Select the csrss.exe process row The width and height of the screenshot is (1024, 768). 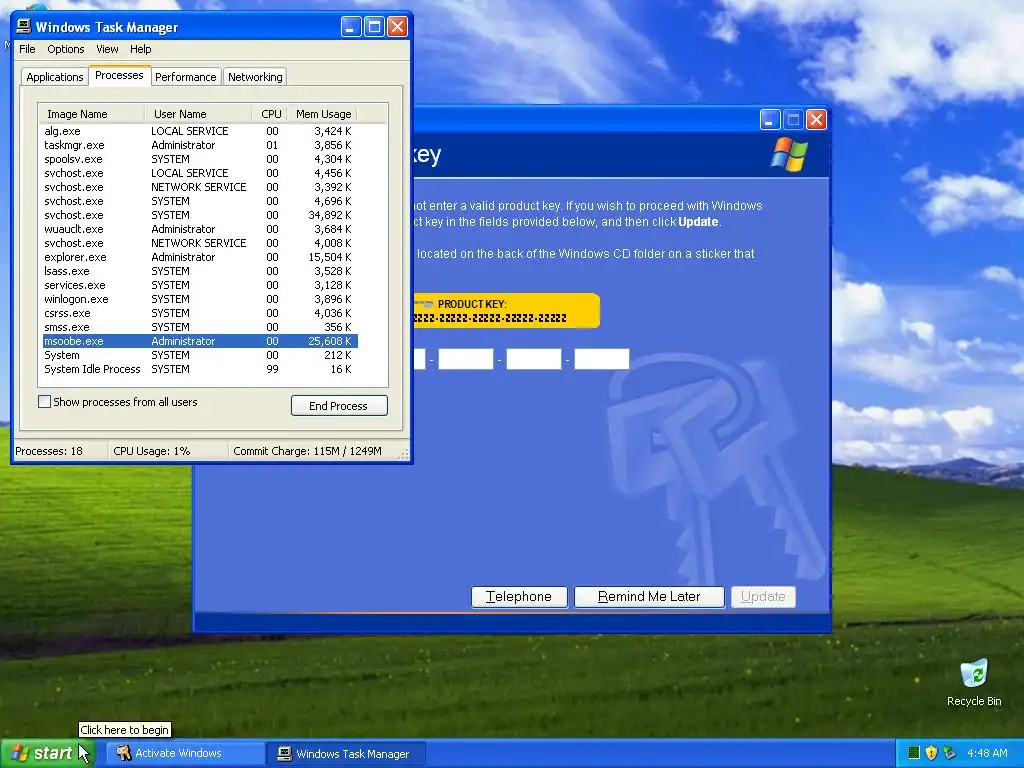tap(200, 313)
